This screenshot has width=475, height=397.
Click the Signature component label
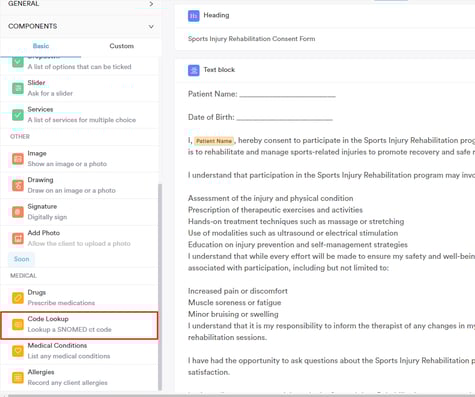[x=42, y=207]
